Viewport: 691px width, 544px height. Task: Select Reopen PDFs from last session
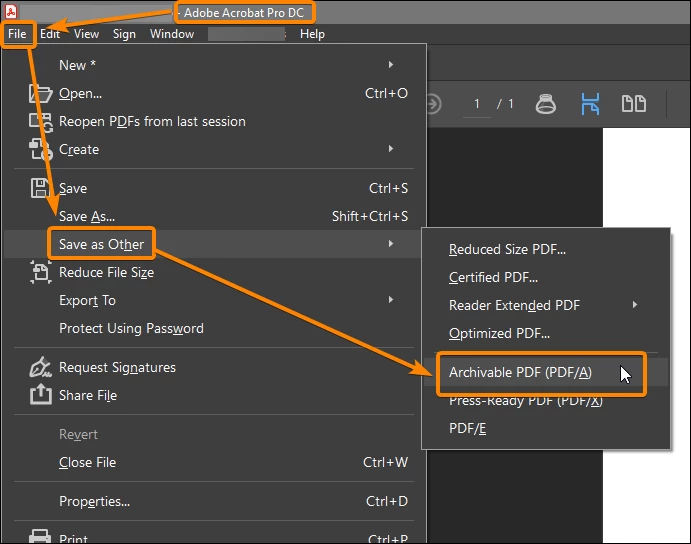pos(214,121)
